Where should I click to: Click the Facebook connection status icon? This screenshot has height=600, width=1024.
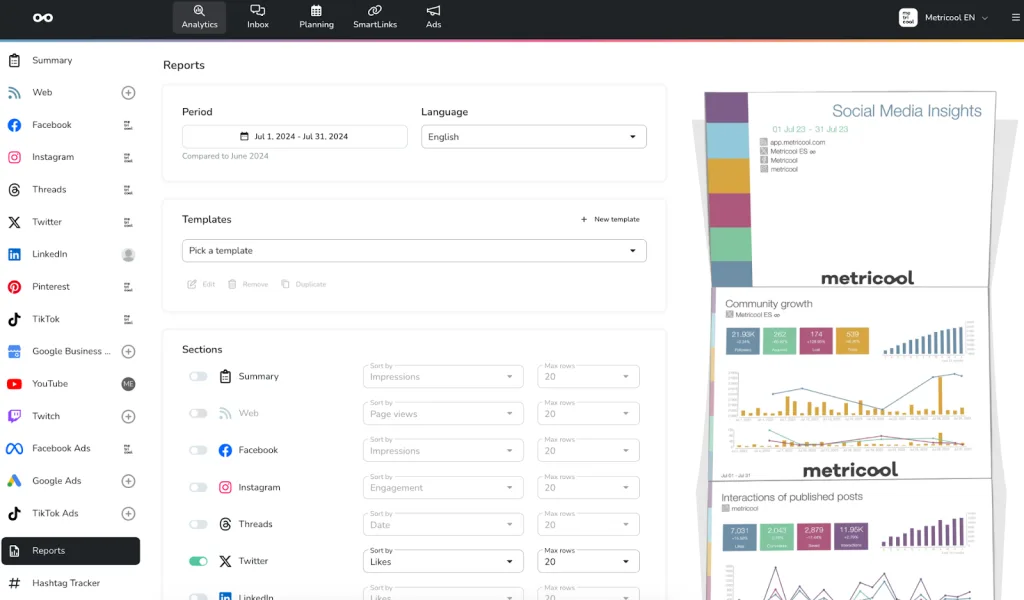(x=128, y=125)
